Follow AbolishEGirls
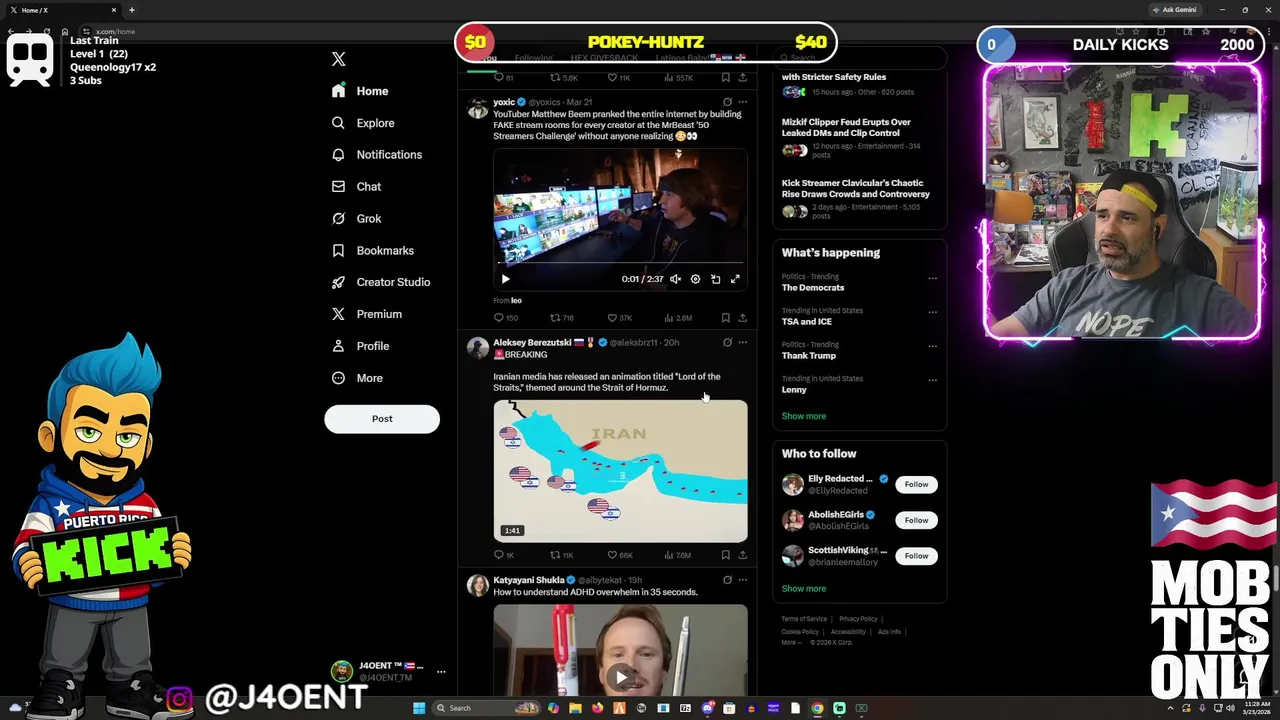 click(916, 520)
